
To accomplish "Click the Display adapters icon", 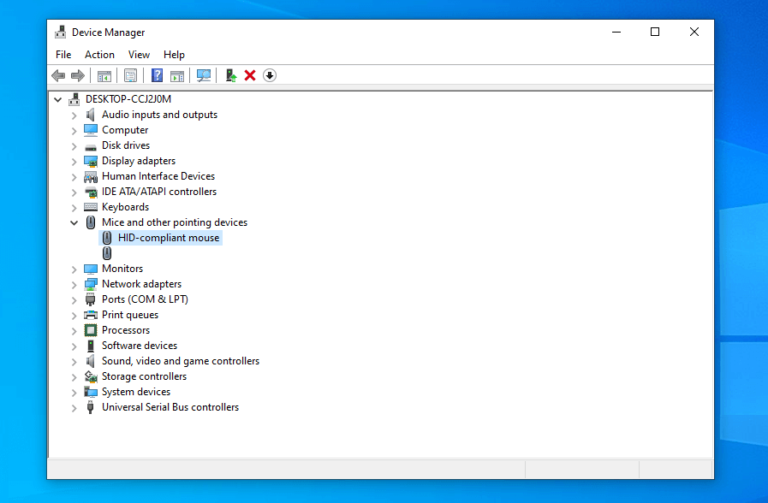I will point(91,161).
